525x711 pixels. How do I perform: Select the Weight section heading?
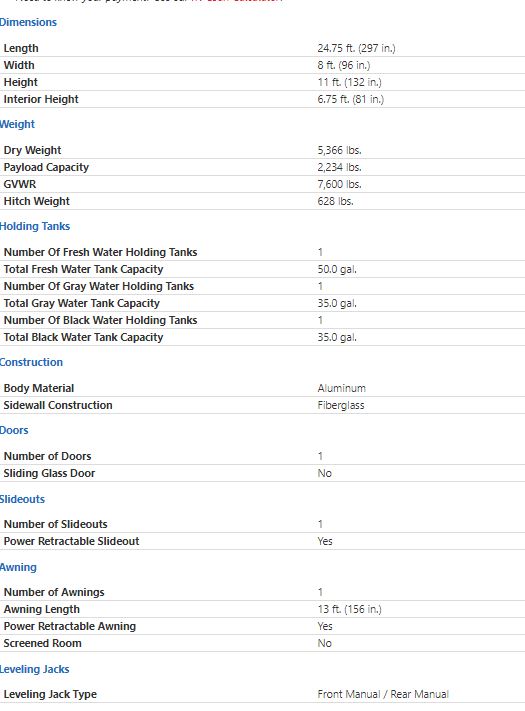click(x=17, y=124)
